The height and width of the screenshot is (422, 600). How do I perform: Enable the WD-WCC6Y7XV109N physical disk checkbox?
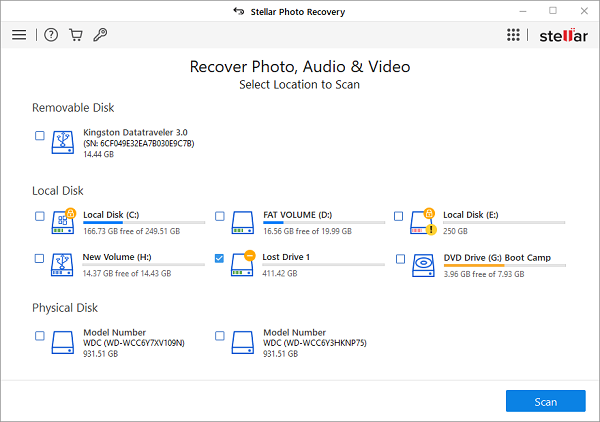coord(39,336)
